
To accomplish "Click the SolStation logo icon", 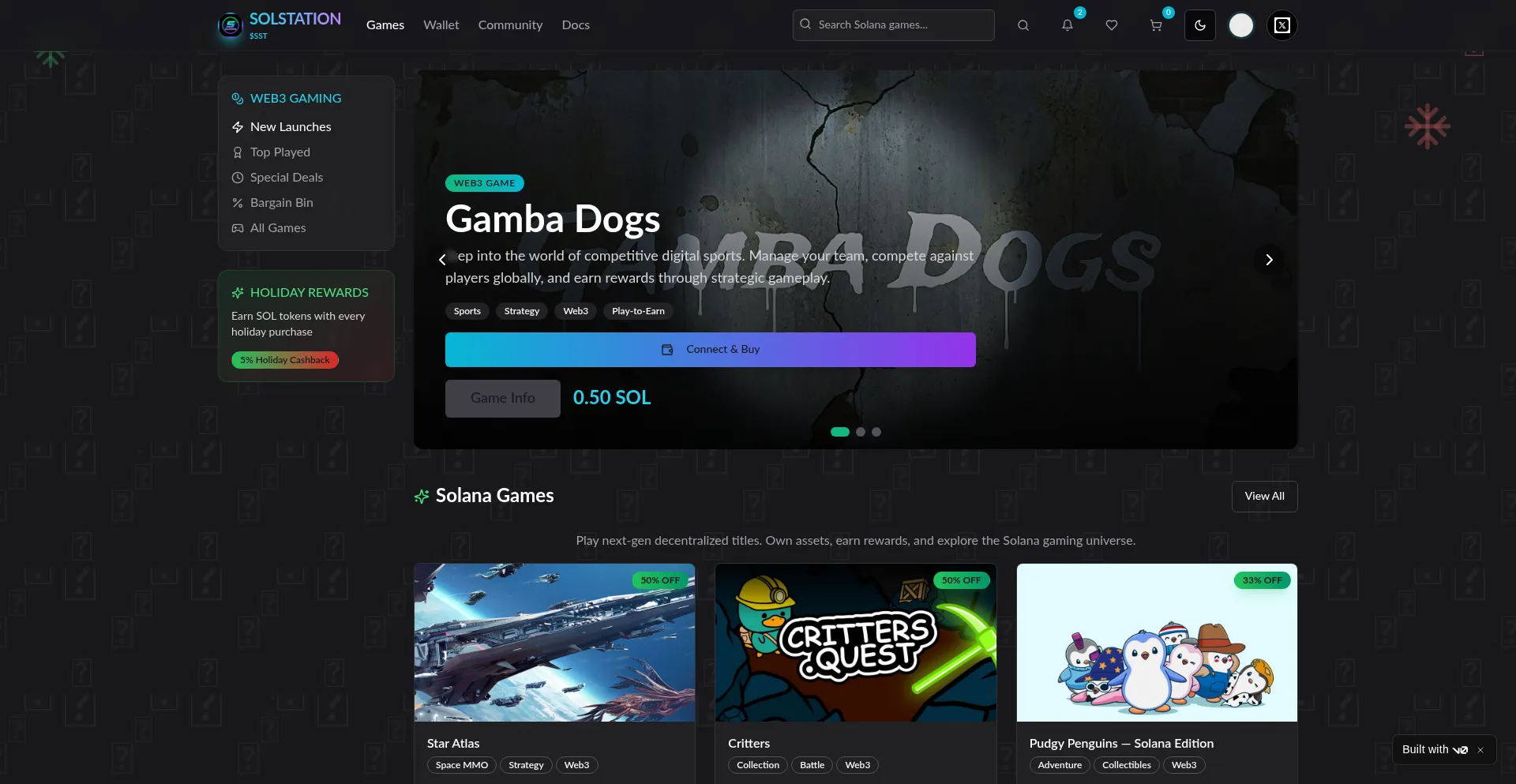I will 231,25.
